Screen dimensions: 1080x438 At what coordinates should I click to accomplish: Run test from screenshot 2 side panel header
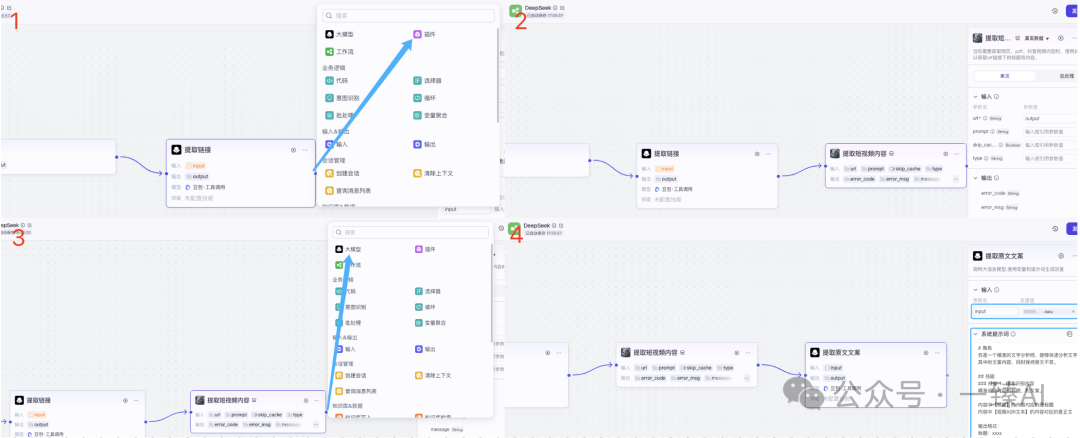(1061, 39)
